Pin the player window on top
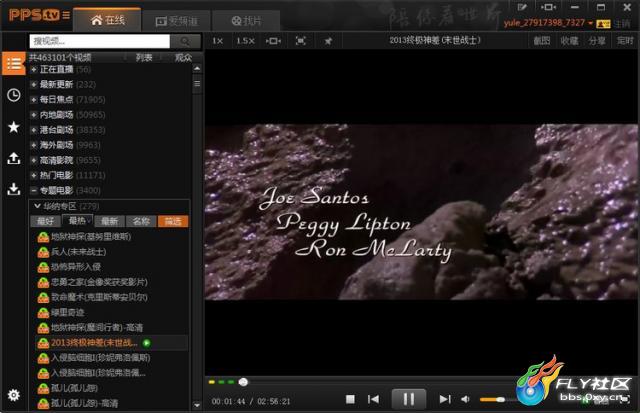The width and height of the screenshot is (640, 413). [x=328, y=41]
